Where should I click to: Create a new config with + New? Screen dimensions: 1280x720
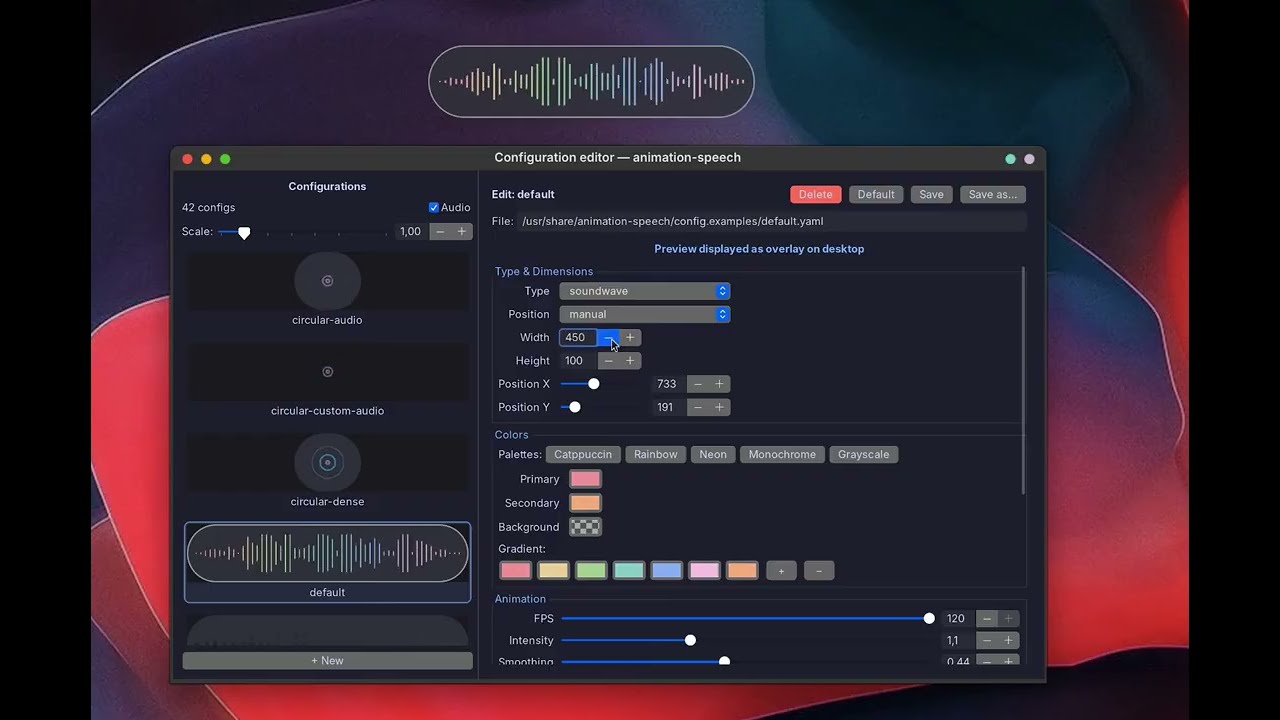point(327,661)
